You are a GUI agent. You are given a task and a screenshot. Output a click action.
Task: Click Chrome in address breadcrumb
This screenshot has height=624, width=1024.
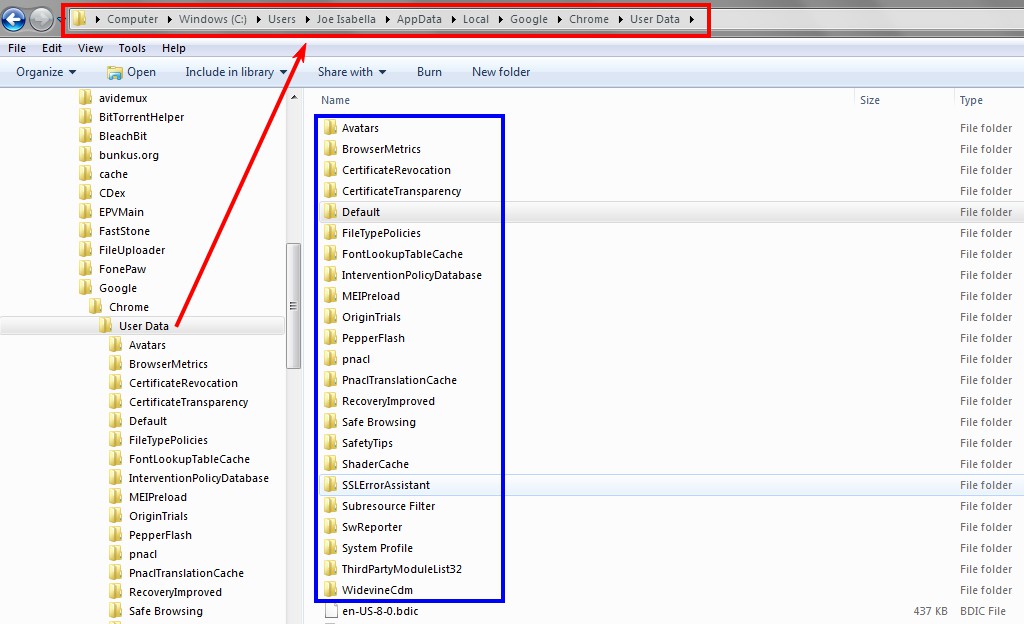(588, 20)
